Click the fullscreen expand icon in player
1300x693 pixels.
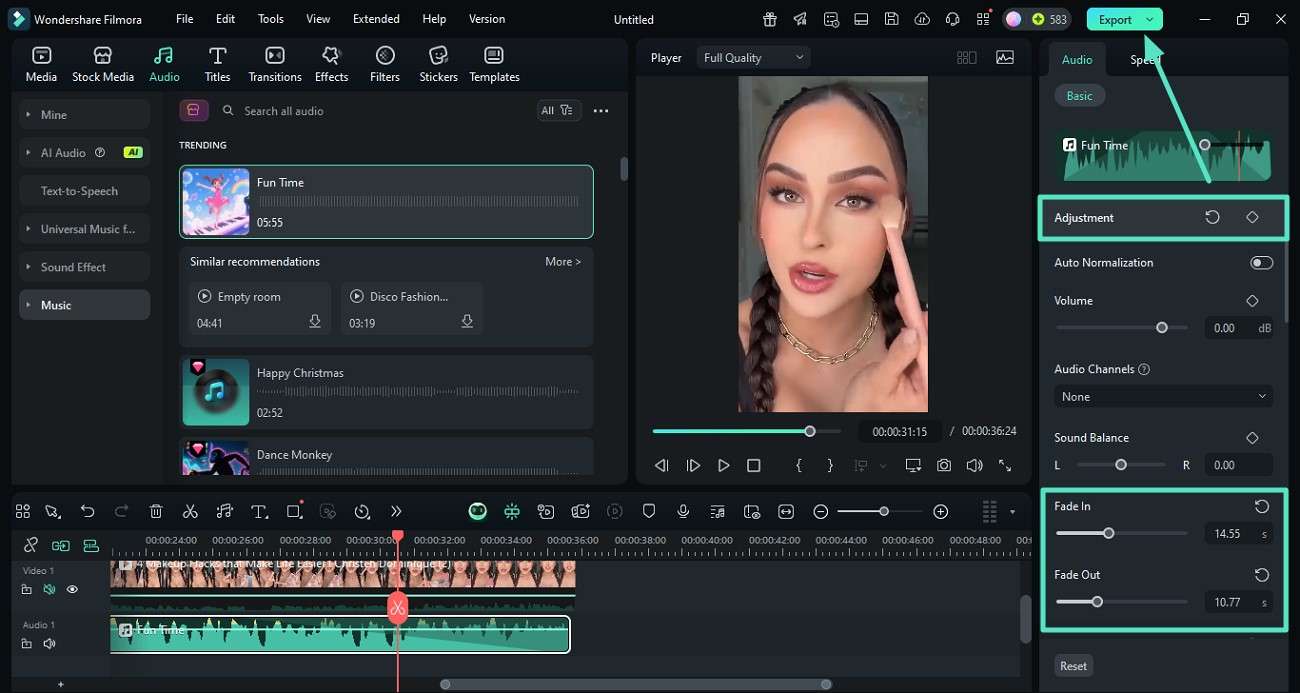1005,465
